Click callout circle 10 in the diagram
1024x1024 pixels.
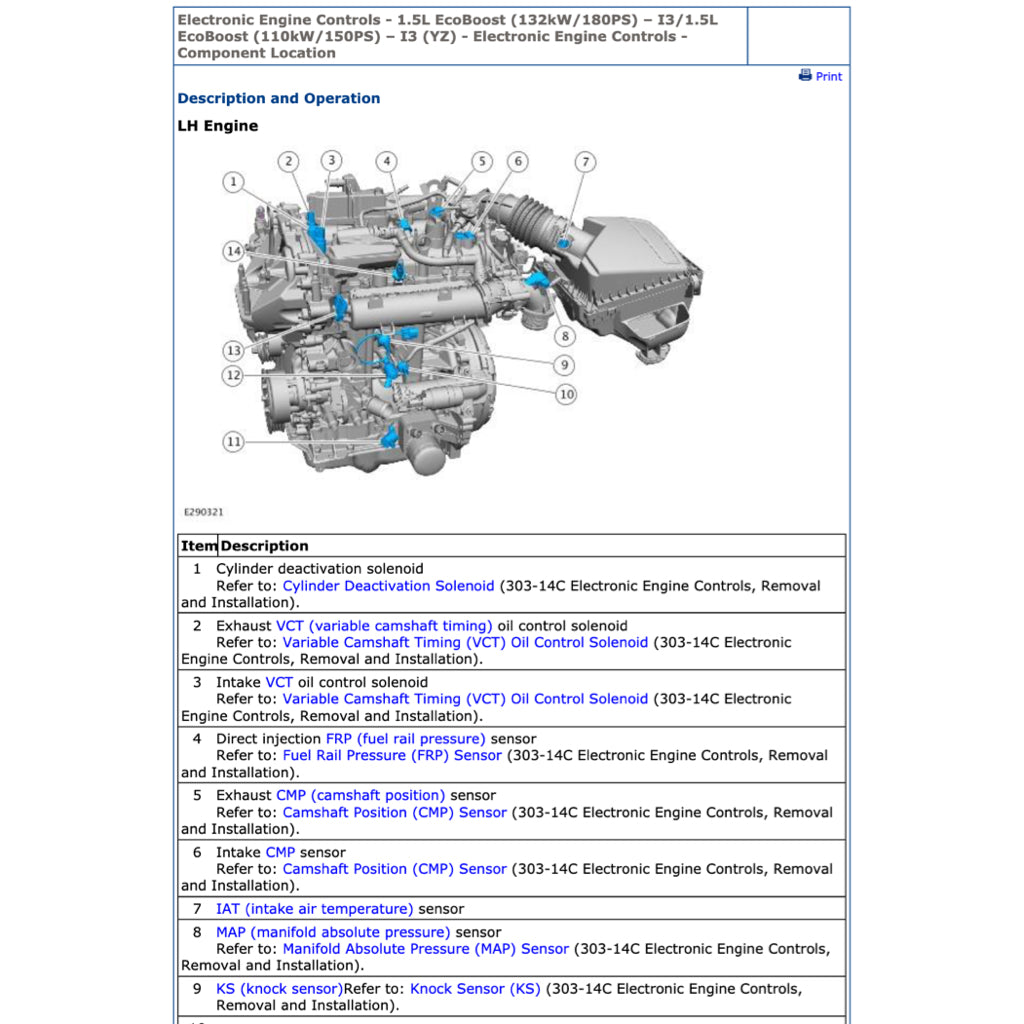tap(566, 394)
